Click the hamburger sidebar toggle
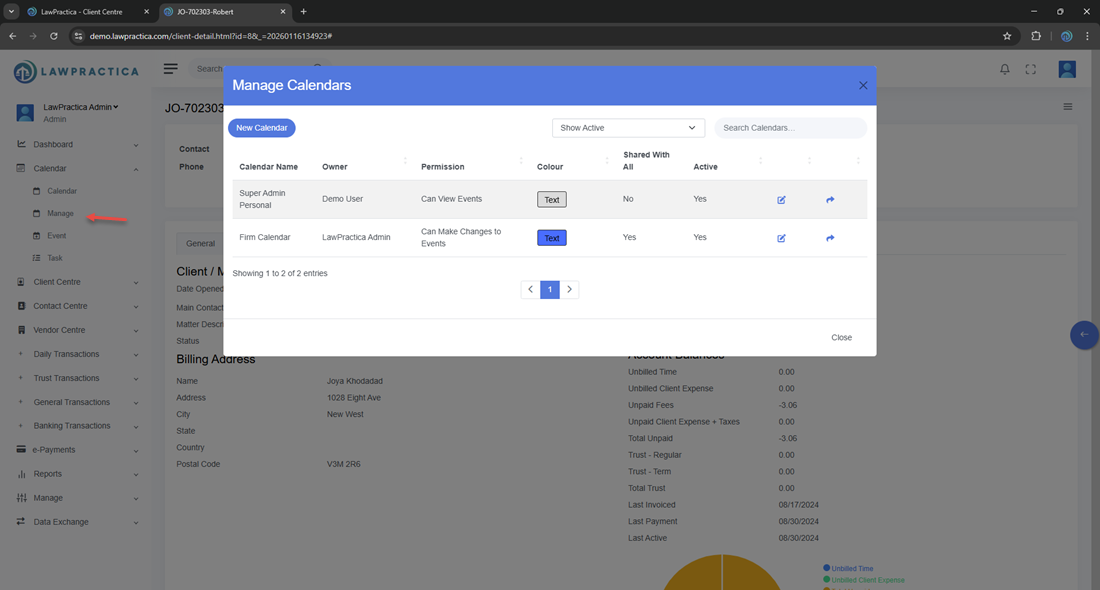 click(171, 69)
